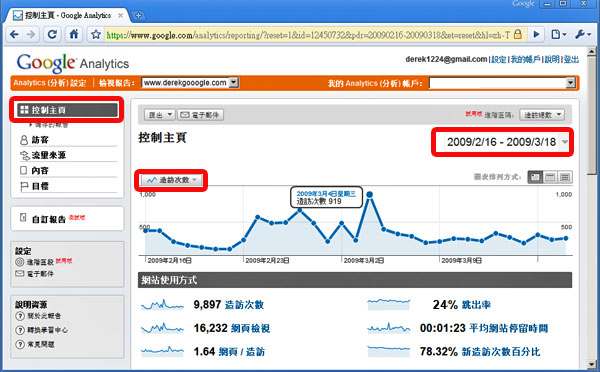Open a new tab with the plus button
This screenshot has width=600, height=372.
pos(138,15)
